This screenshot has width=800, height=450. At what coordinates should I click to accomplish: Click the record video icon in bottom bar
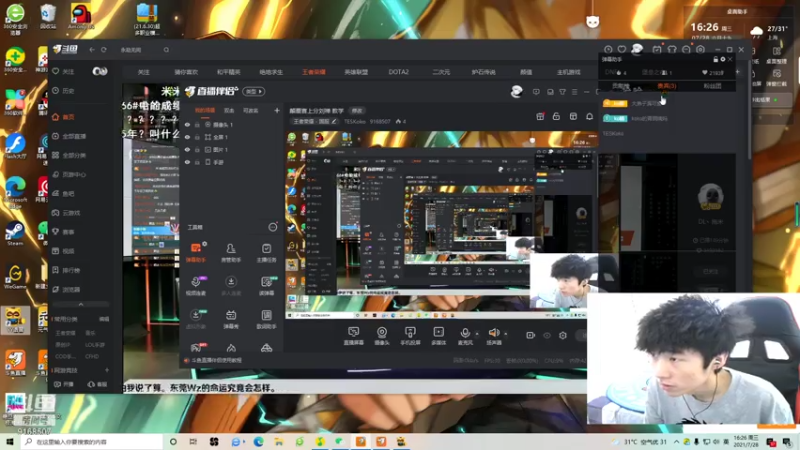pos(531,335)
